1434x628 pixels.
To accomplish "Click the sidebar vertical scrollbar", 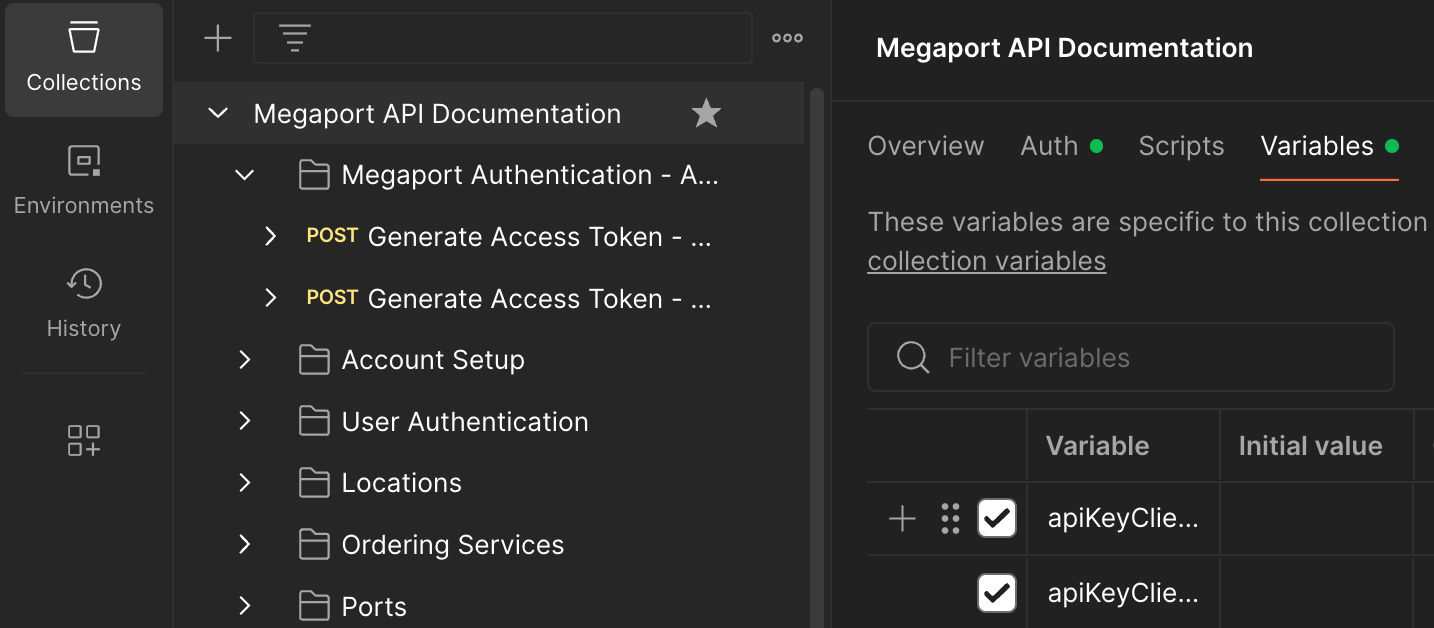I will 817,357.
